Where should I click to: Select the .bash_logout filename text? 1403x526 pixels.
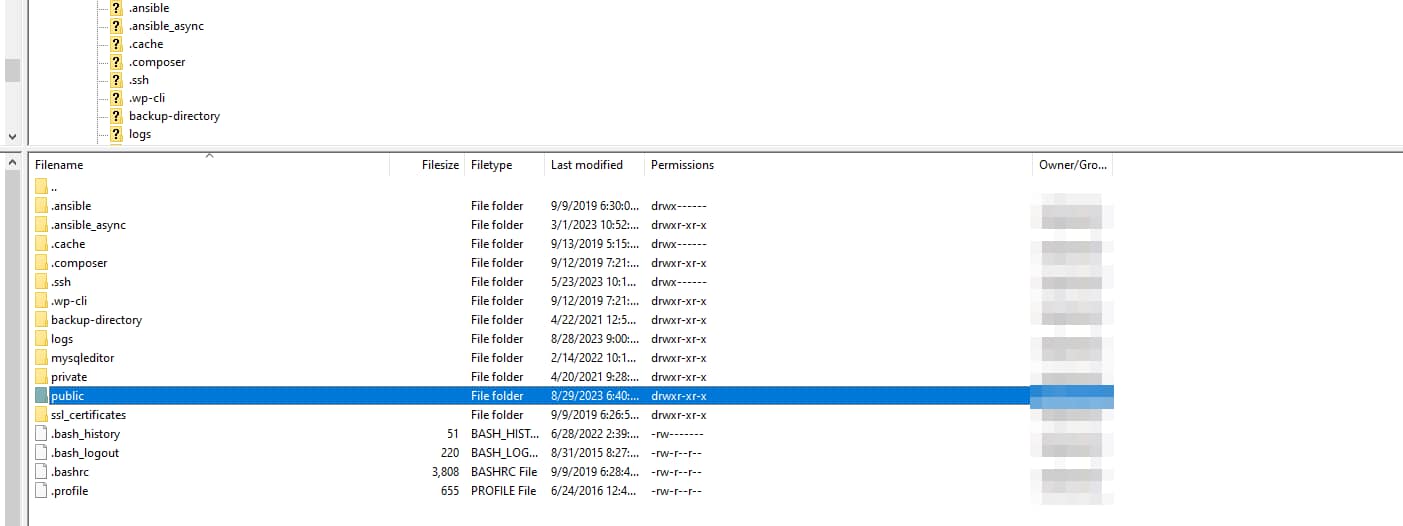(x=85, y=453)
